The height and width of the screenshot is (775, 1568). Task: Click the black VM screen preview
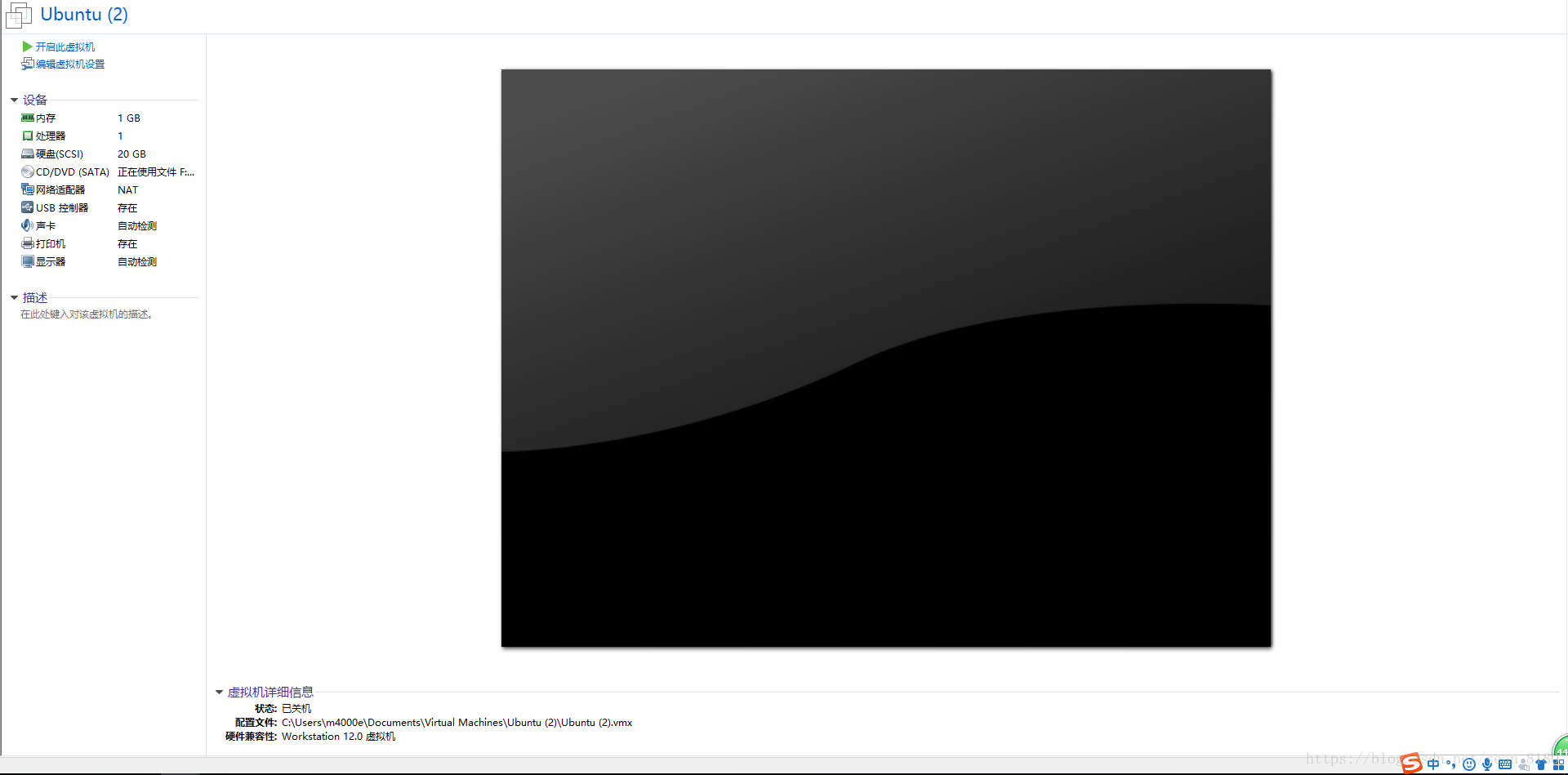[886, 358]
